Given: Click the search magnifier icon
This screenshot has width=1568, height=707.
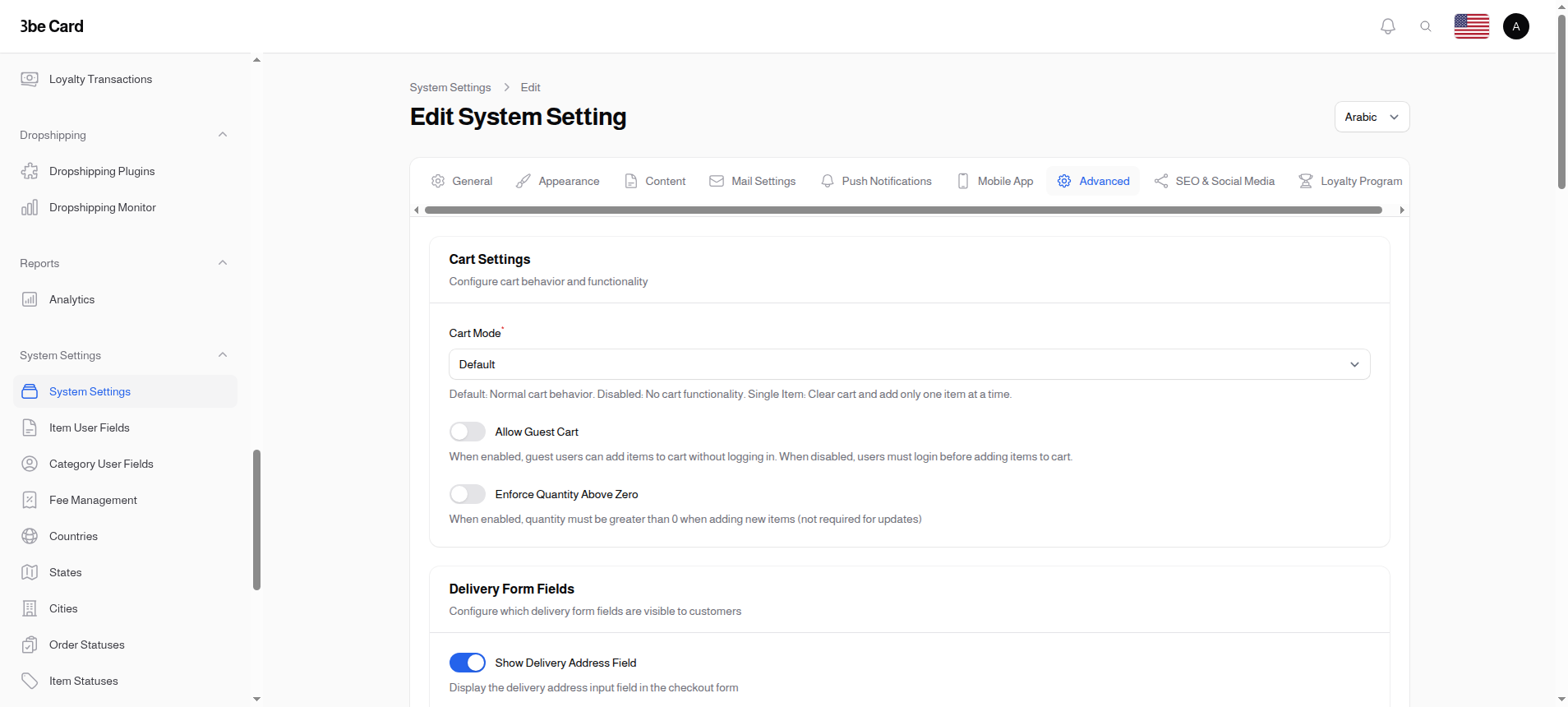Looking at the screenshot, I should (x=1426, y=26).
